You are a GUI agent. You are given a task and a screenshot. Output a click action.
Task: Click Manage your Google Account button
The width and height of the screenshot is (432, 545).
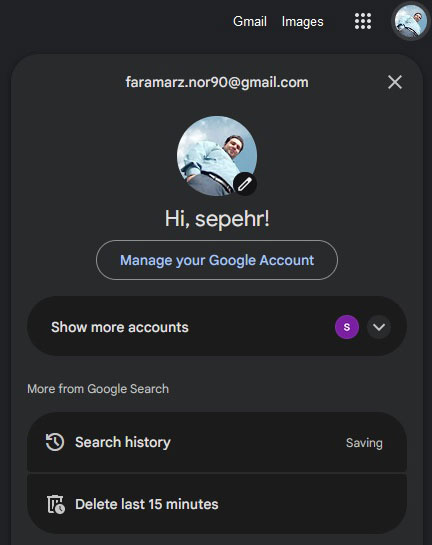[217, 260]
